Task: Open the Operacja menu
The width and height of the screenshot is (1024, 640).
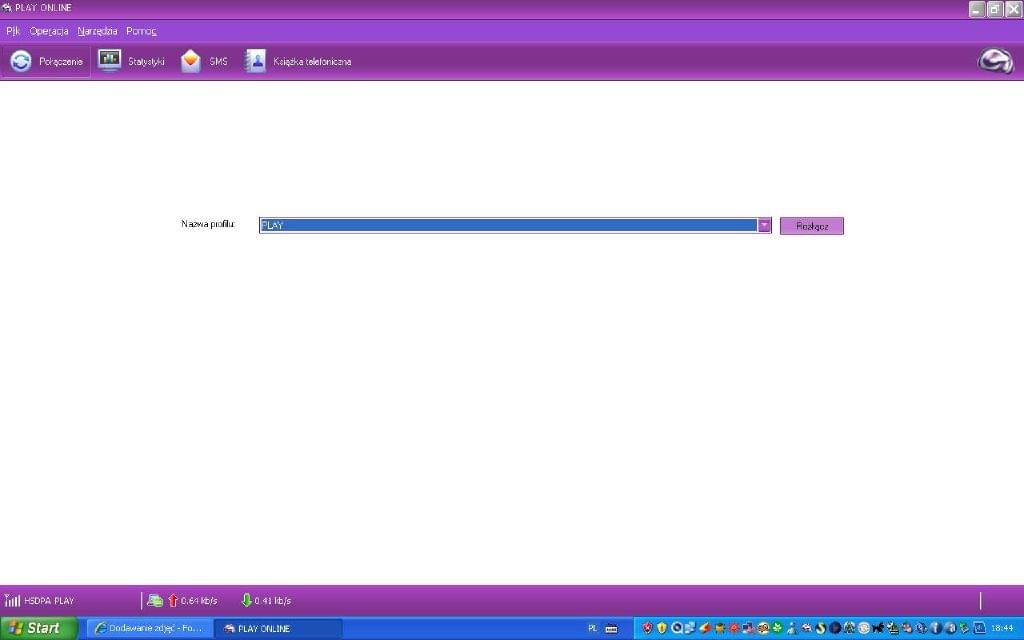Action: [x=49, y=31]
